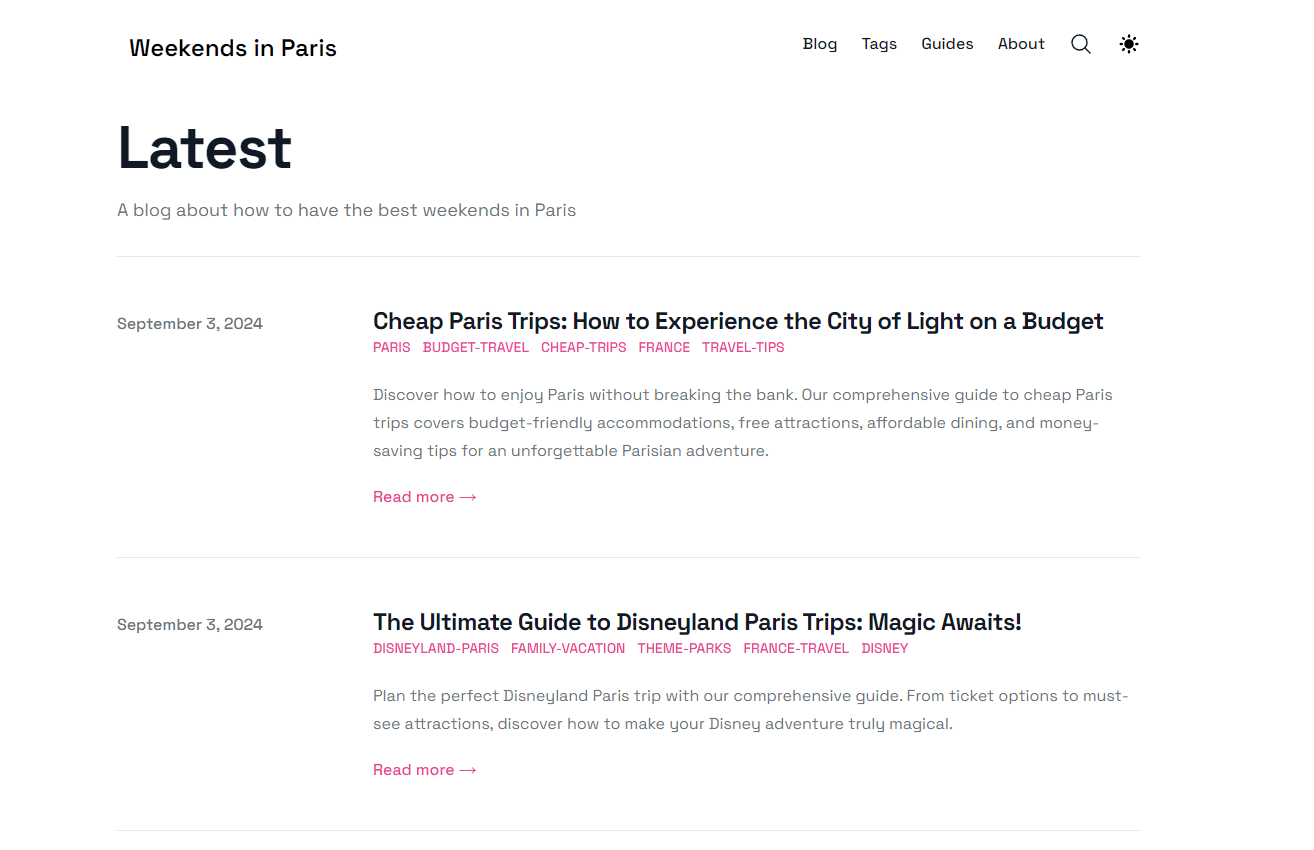Screen dimensions: 1314x850
Task: Open the Disneyland Paris guide article title
Action: (696, 622)
